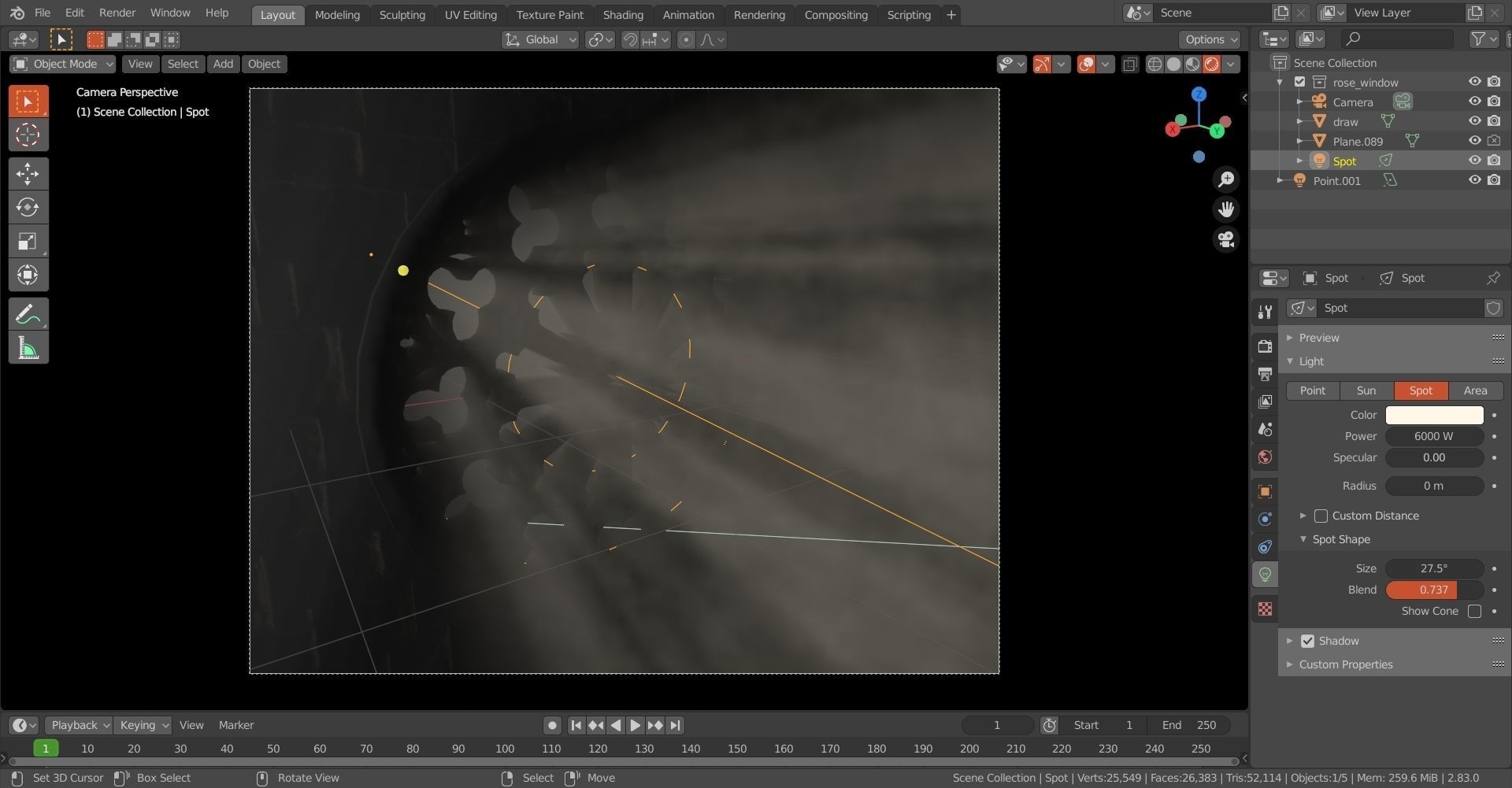Open the Texture properties tab
This screenshot has height=788, width=1512.
coord(1266,609)
